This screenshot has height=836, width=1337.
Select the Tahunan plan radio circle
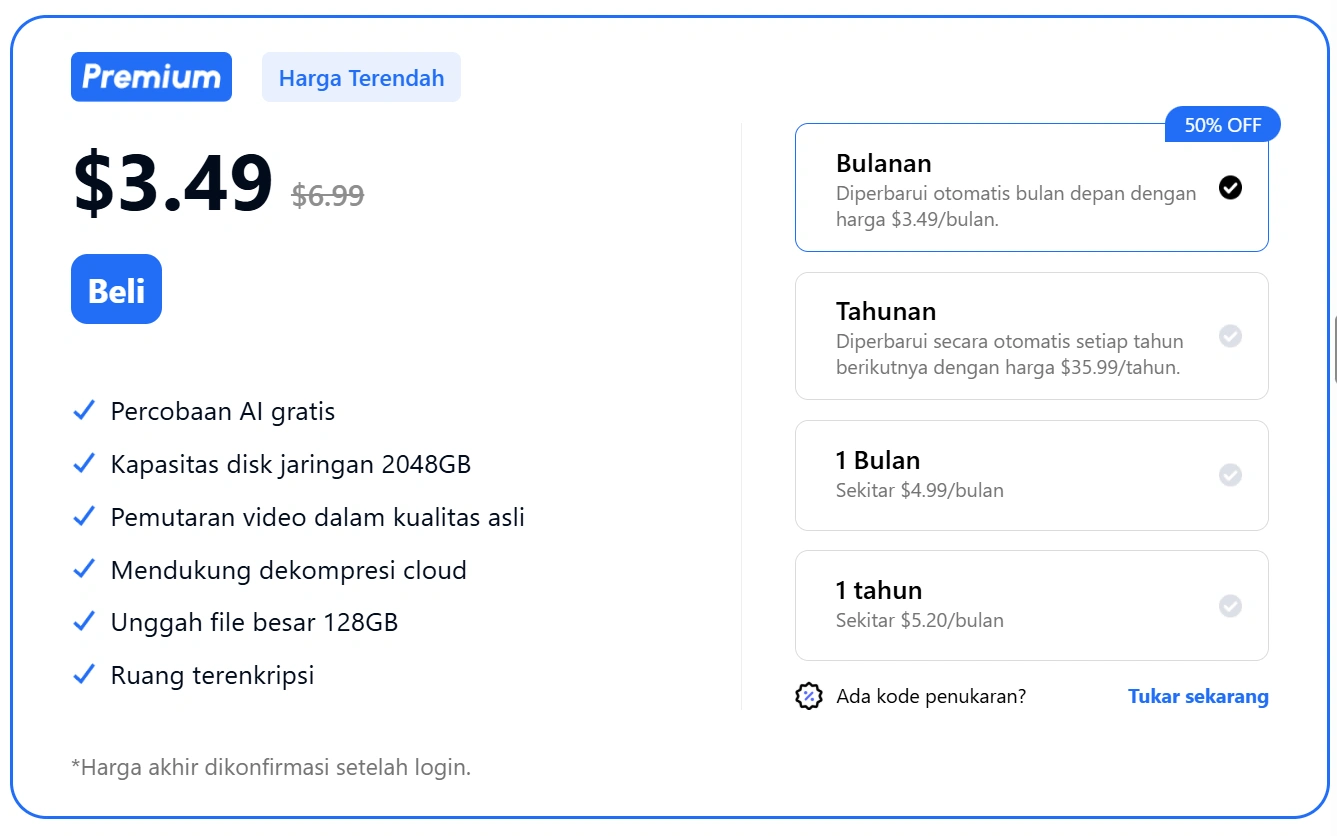click(x=1230, y=336)
